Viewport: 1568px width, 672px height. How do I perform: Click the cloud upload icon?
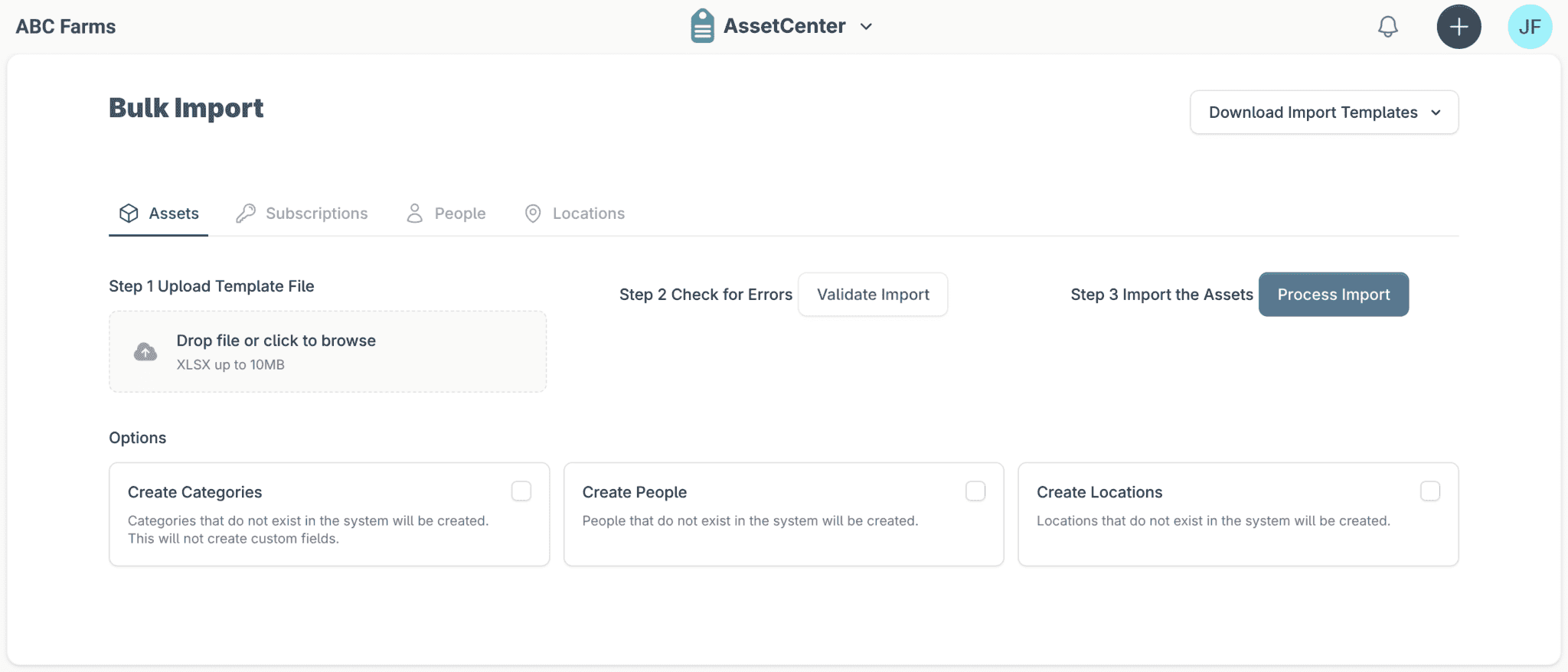(x=145, y=352)
